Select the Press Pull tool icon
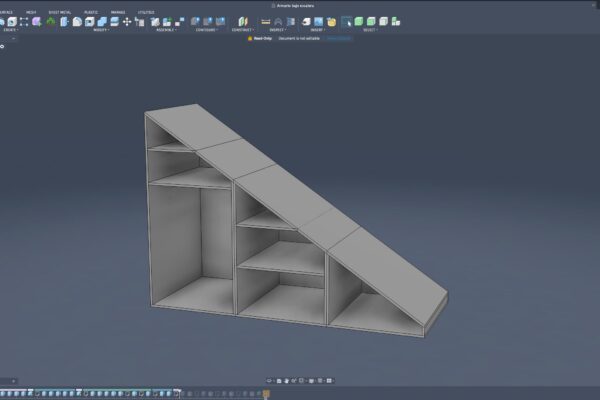 point(64,22)
